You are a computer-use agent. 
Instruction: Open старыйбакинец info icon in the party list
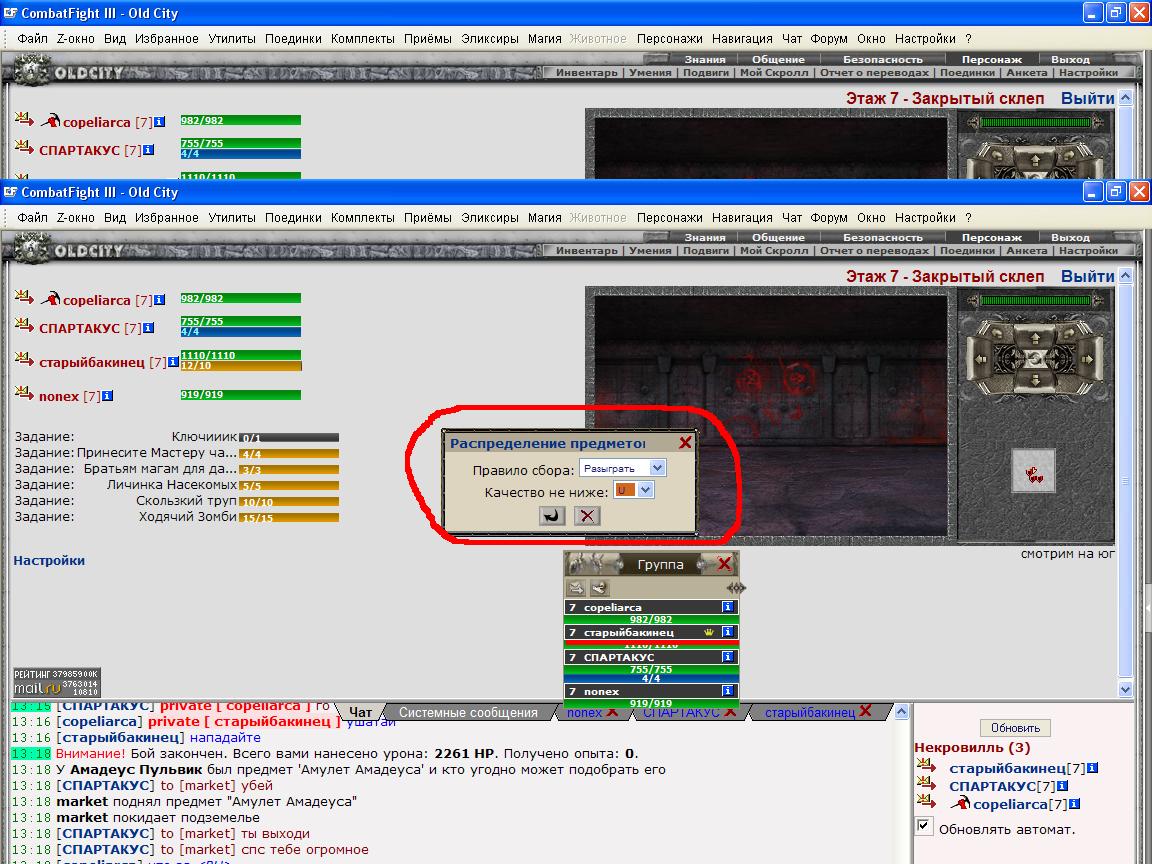coord(173,361)
